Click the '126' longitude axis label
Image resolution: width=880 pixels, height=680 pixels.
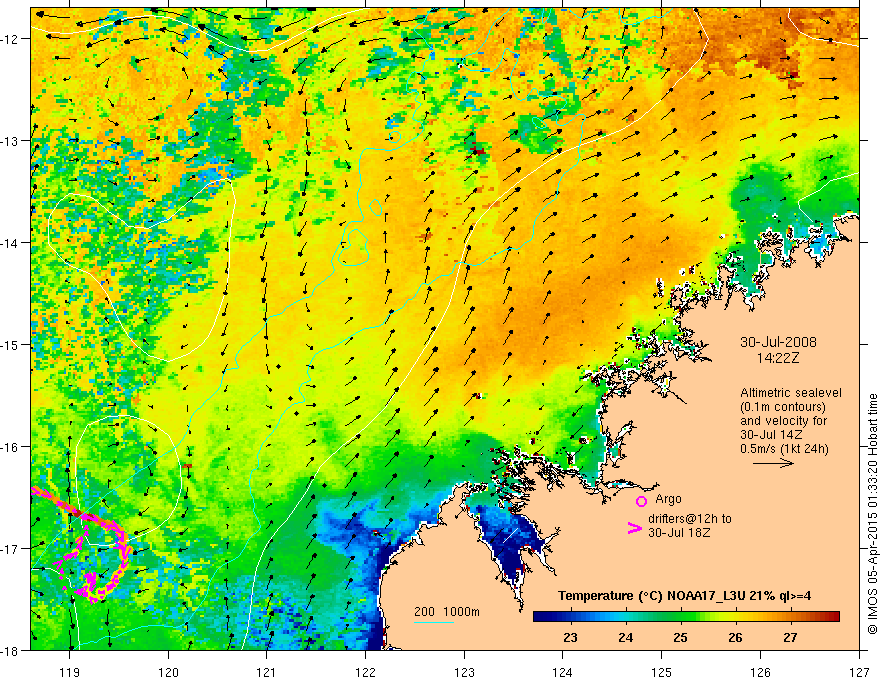(760, 672)
